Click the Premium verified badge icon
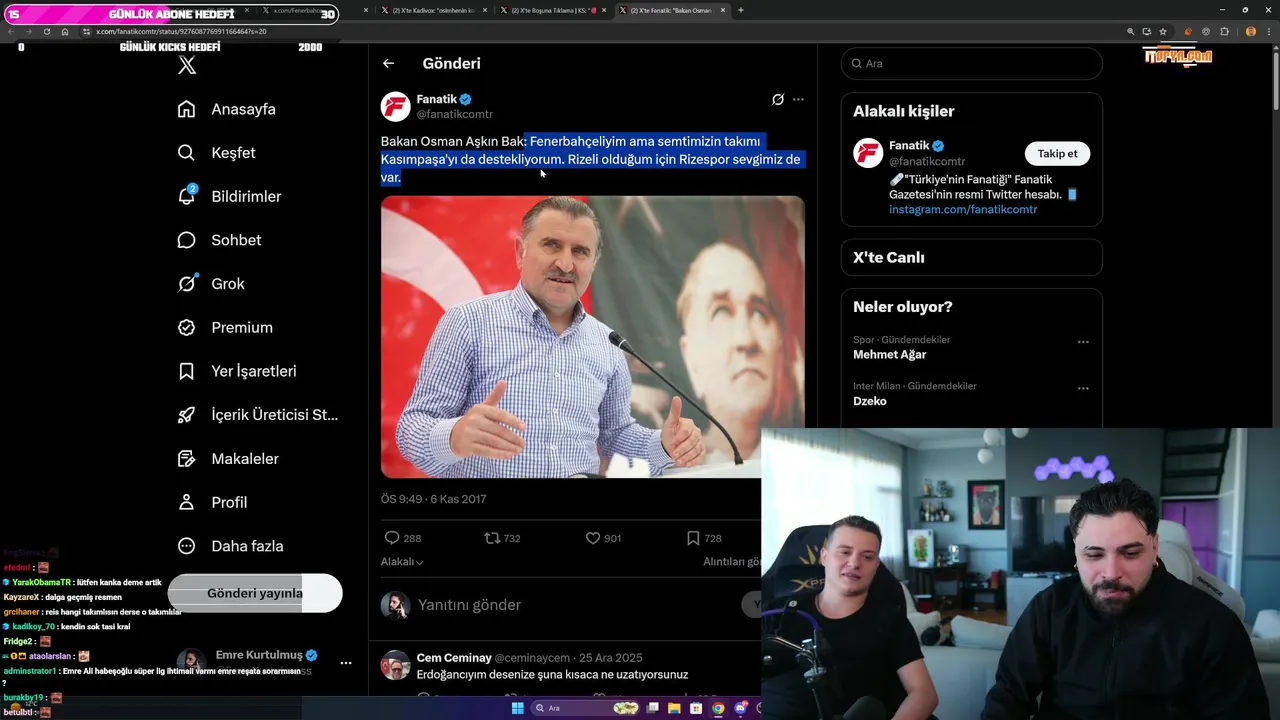The image size is (1280, 720). pyautogui.click(x=186, y=327)
